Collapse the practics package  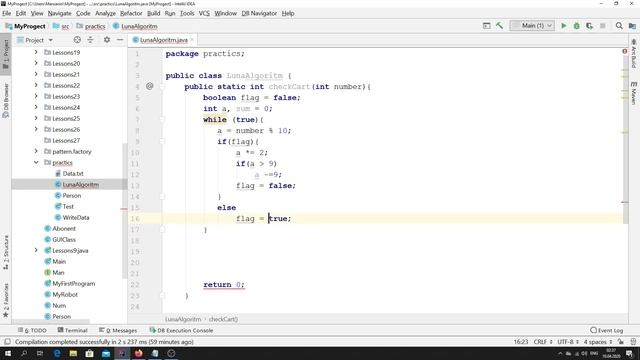point(36,162)
